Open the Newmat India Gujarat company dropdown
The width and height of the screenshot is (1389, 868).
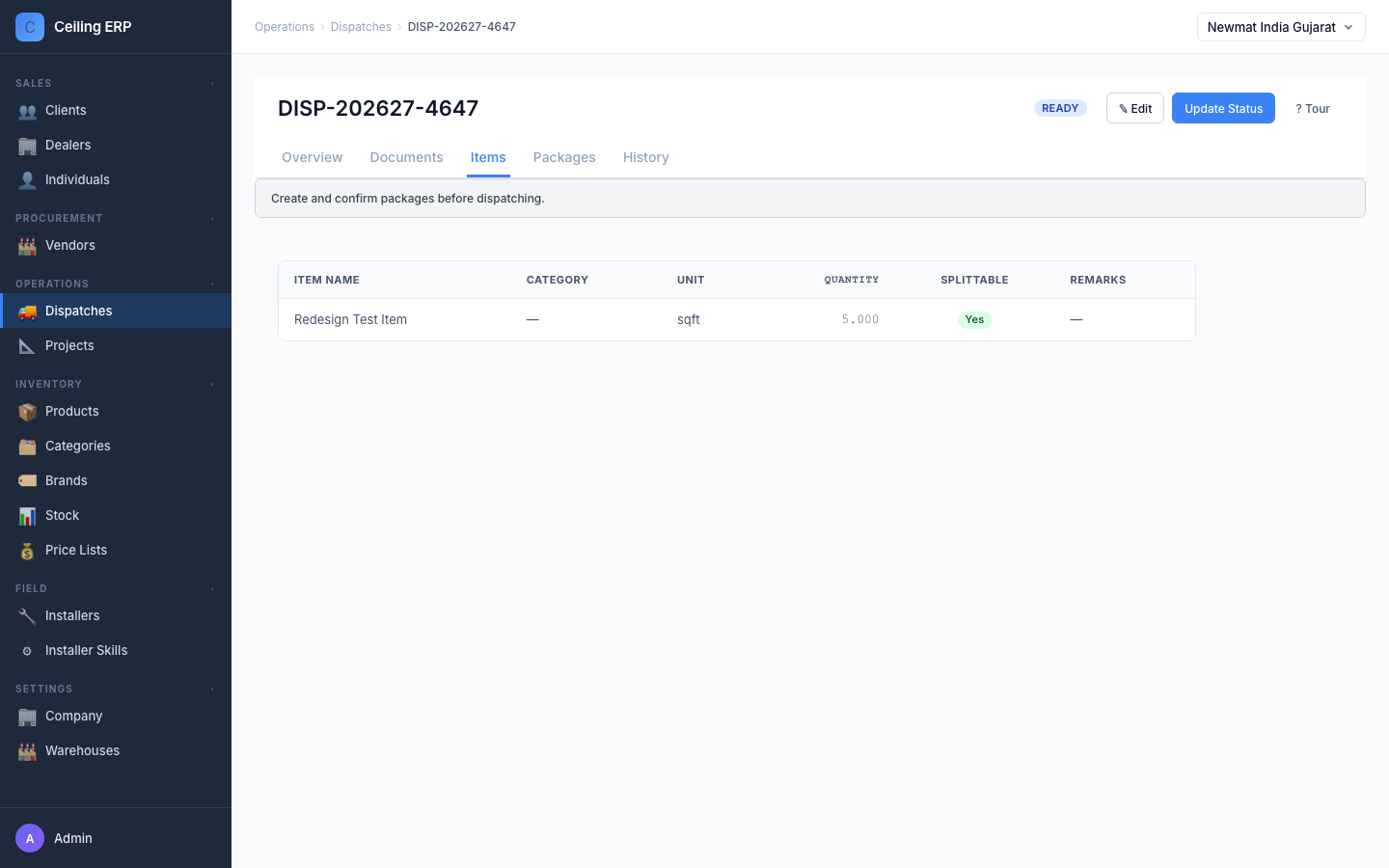click(1281, 27)
